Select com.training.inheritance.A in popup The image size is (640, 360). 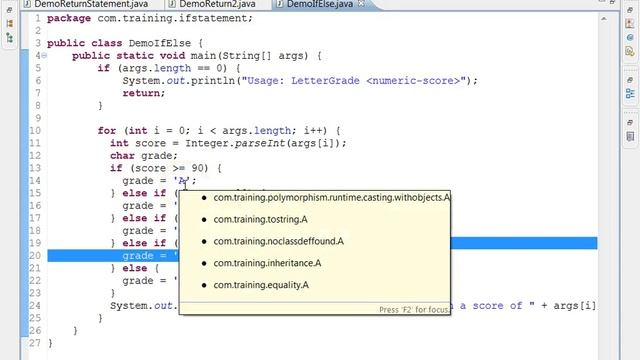[267, 263]
